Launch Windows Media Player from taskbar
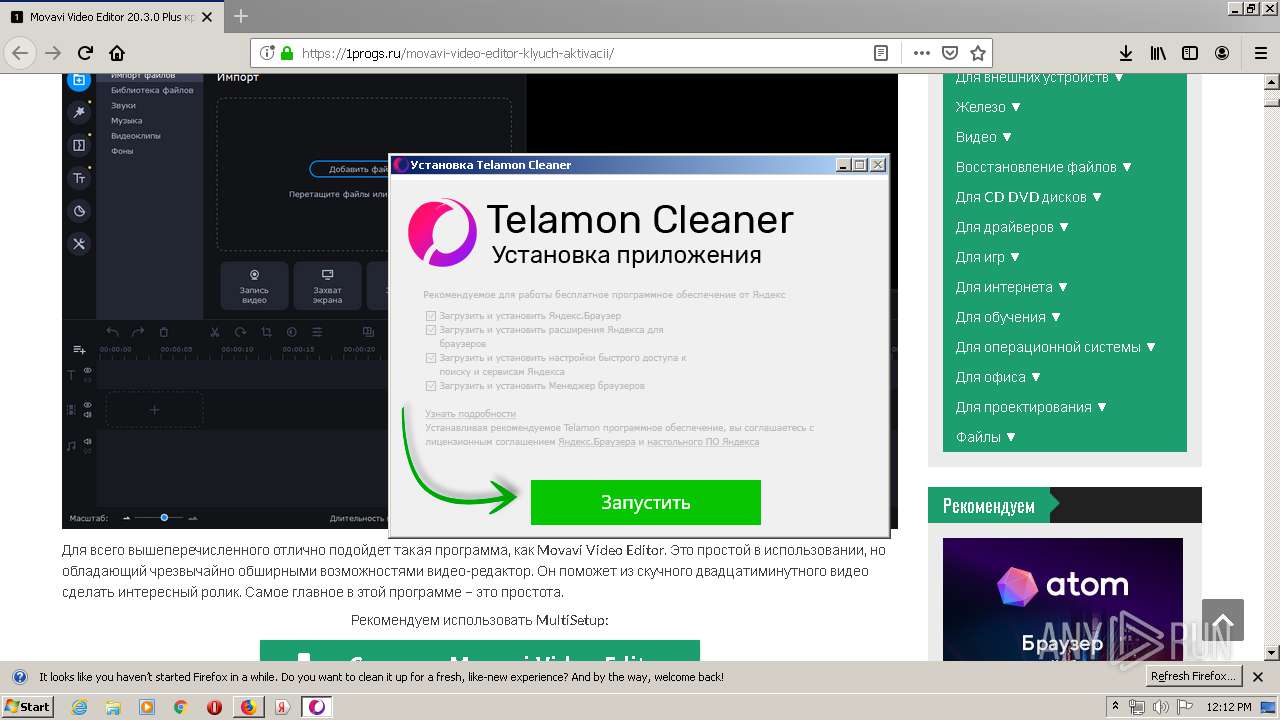This screenshot has height=720, width=1280. (x=147, y=707)
